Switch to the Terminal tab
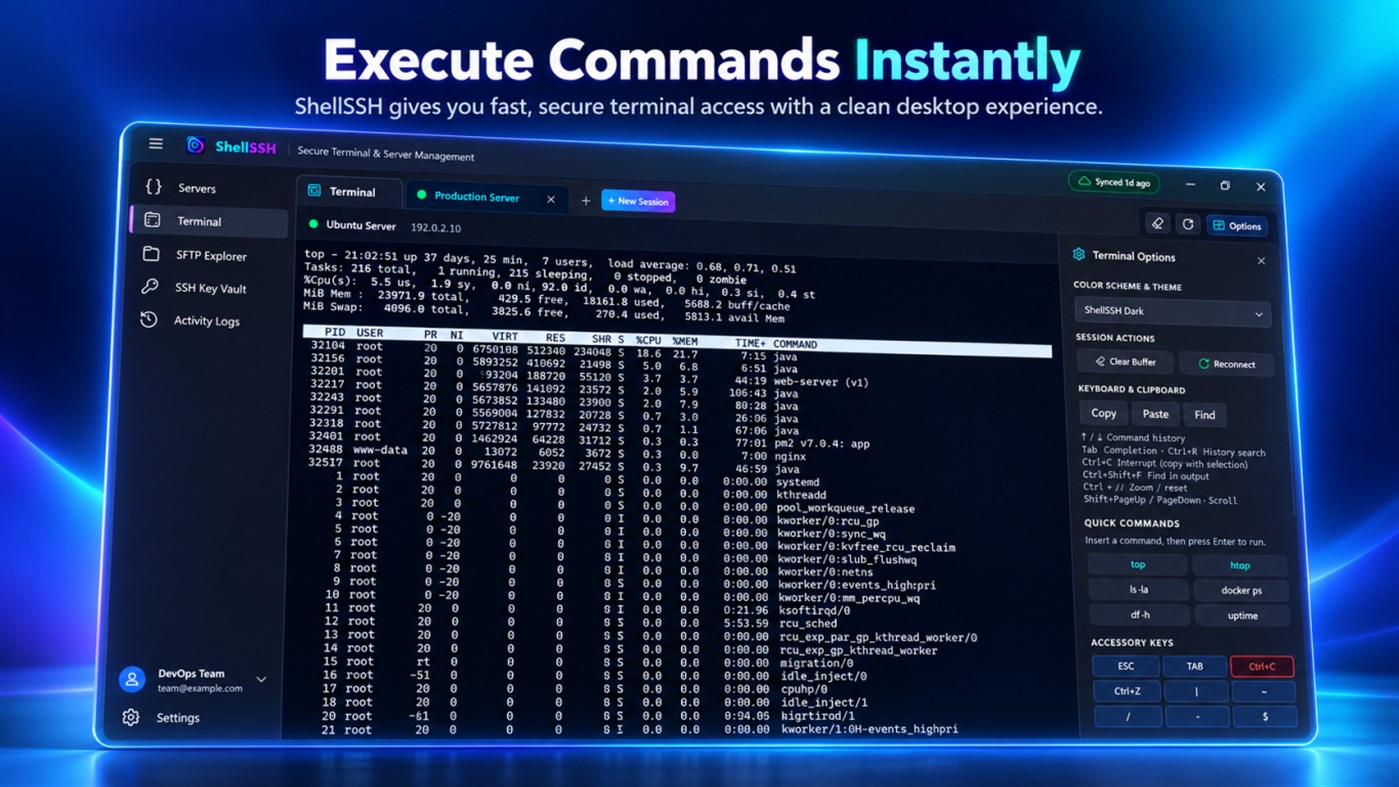The image size is (1399, 787). click(351, 191)
